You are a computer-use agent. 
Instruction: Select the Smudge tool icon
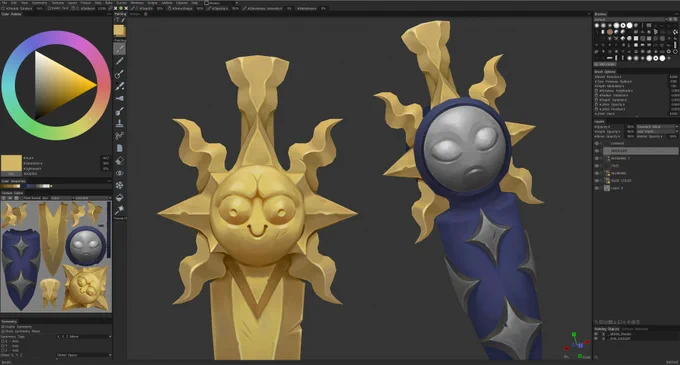click(x=120, y=98)
